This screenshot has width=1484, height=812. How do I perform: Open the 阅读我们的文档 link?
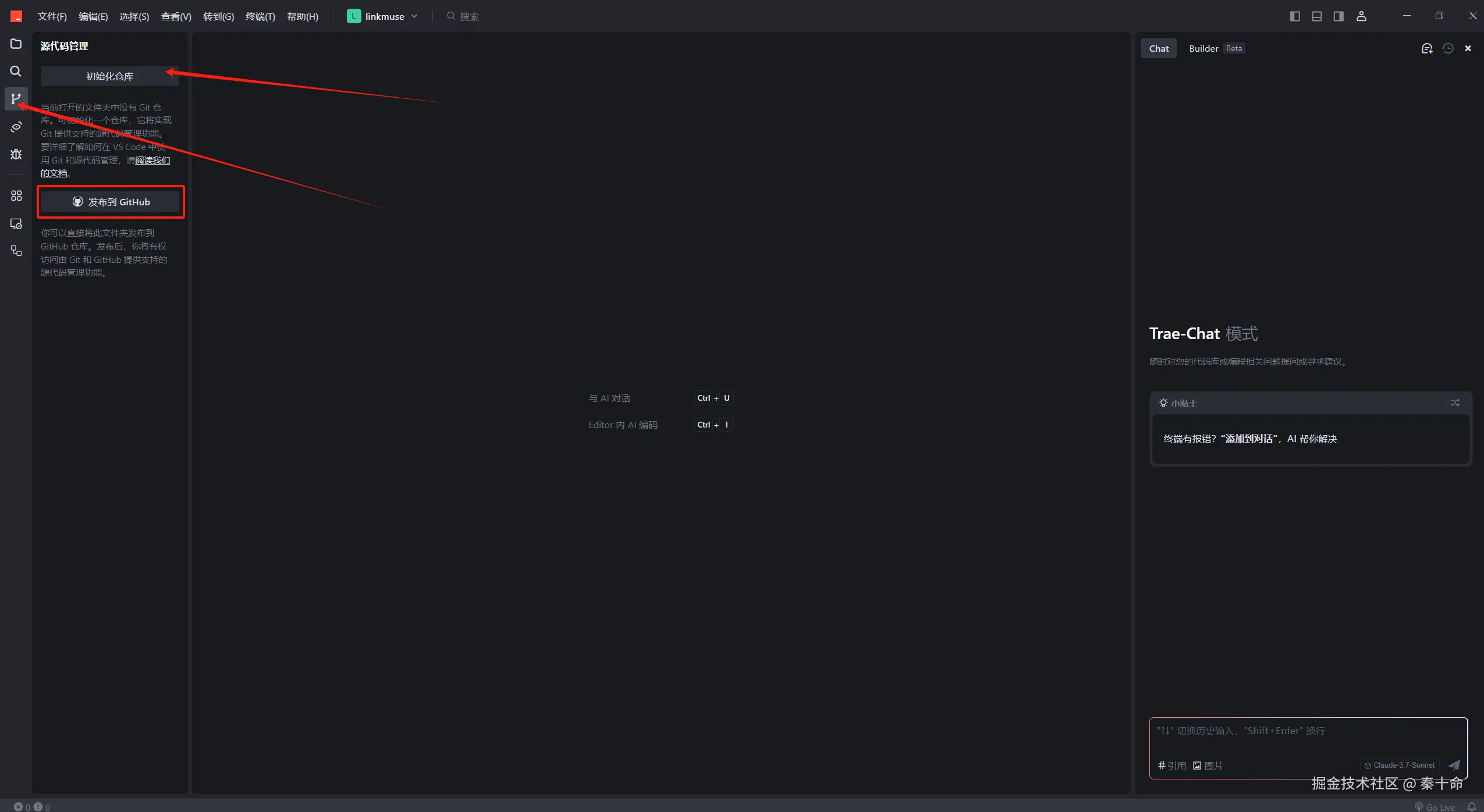coord(152,161)
